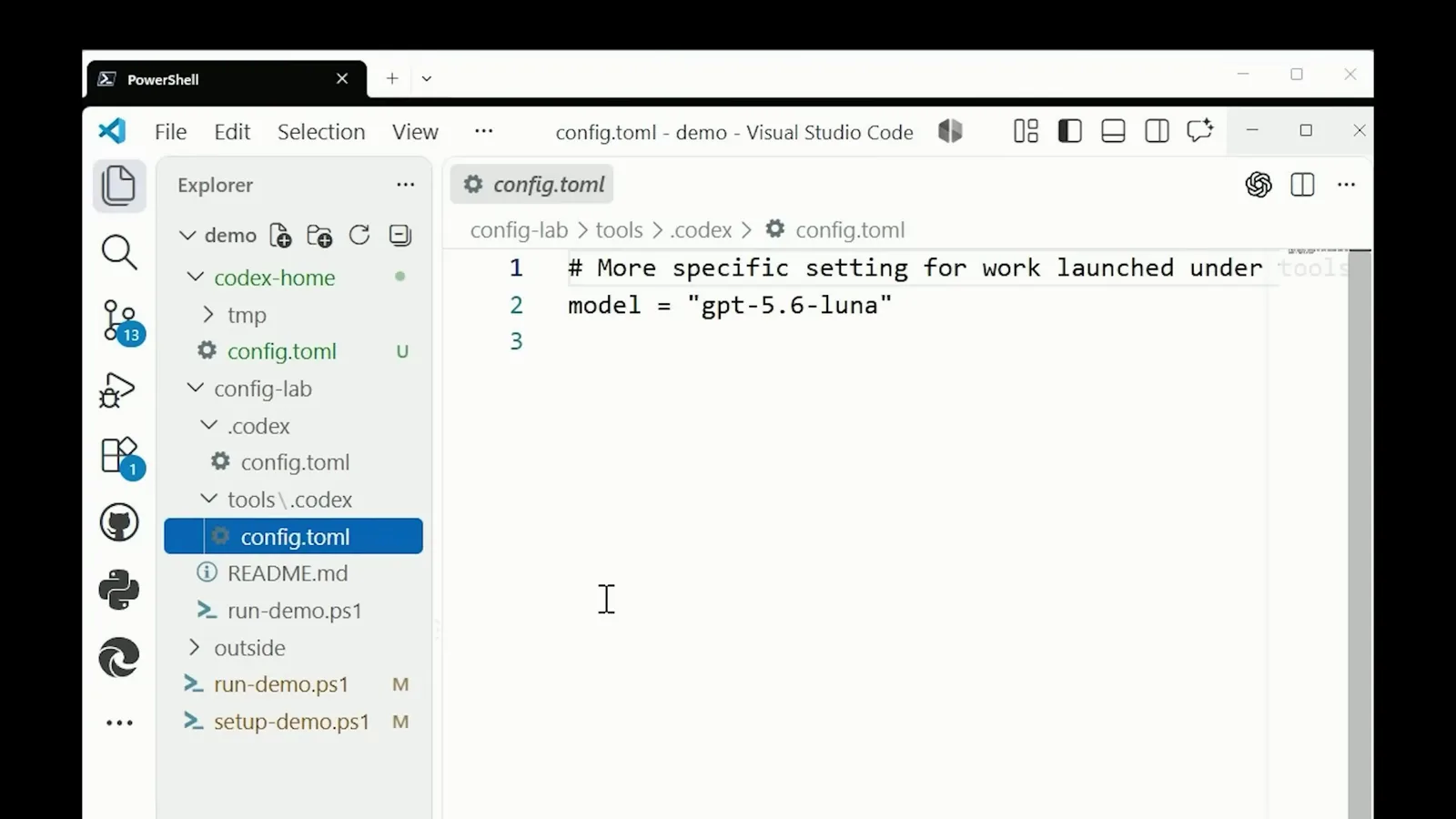Open the Selection menu
The image size is (1456, 819).
click(x=321, y=132)
